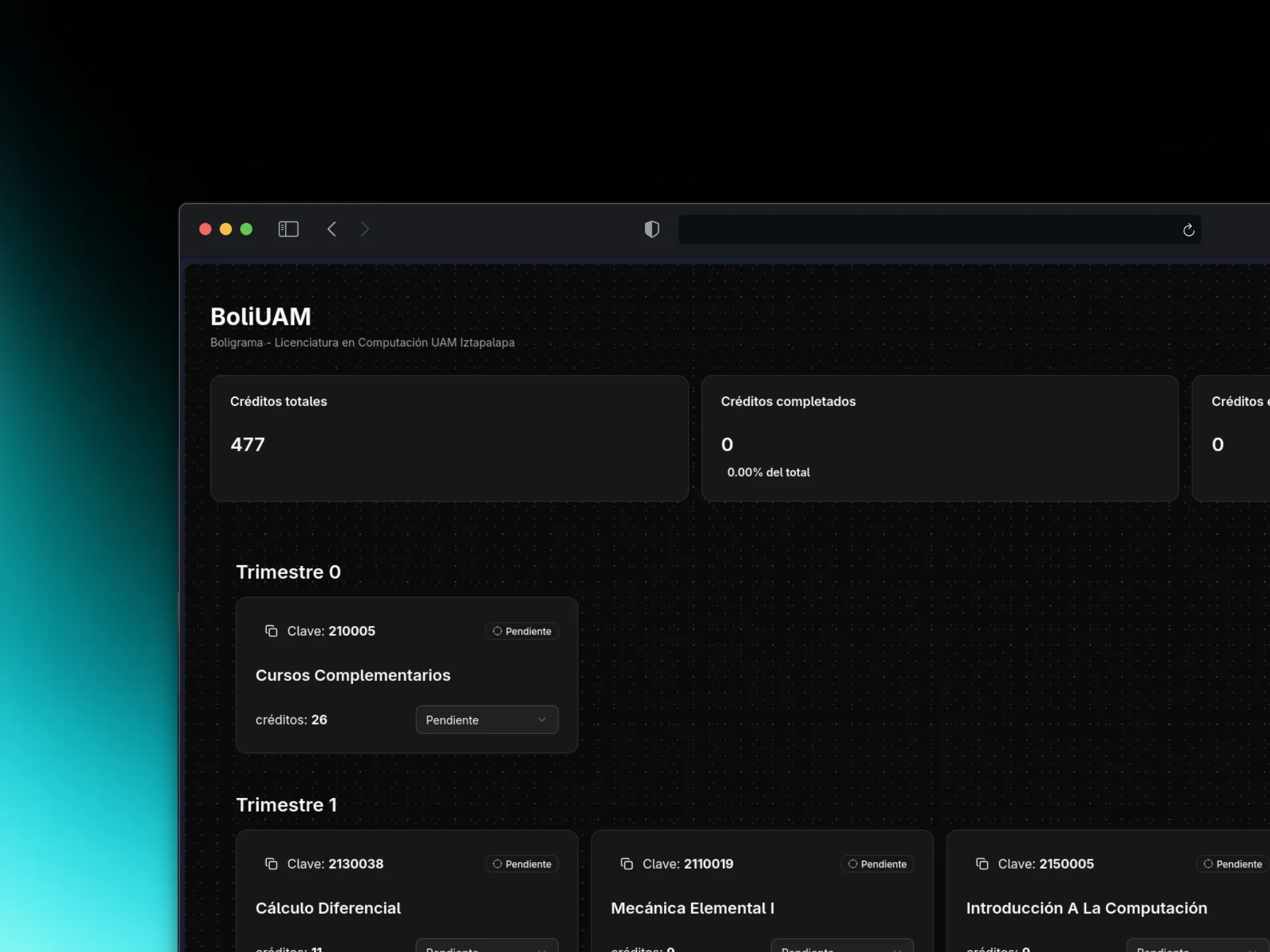
Task: Open Cálculo Diferencial status dropdown
Action: (x=486, y=947)
